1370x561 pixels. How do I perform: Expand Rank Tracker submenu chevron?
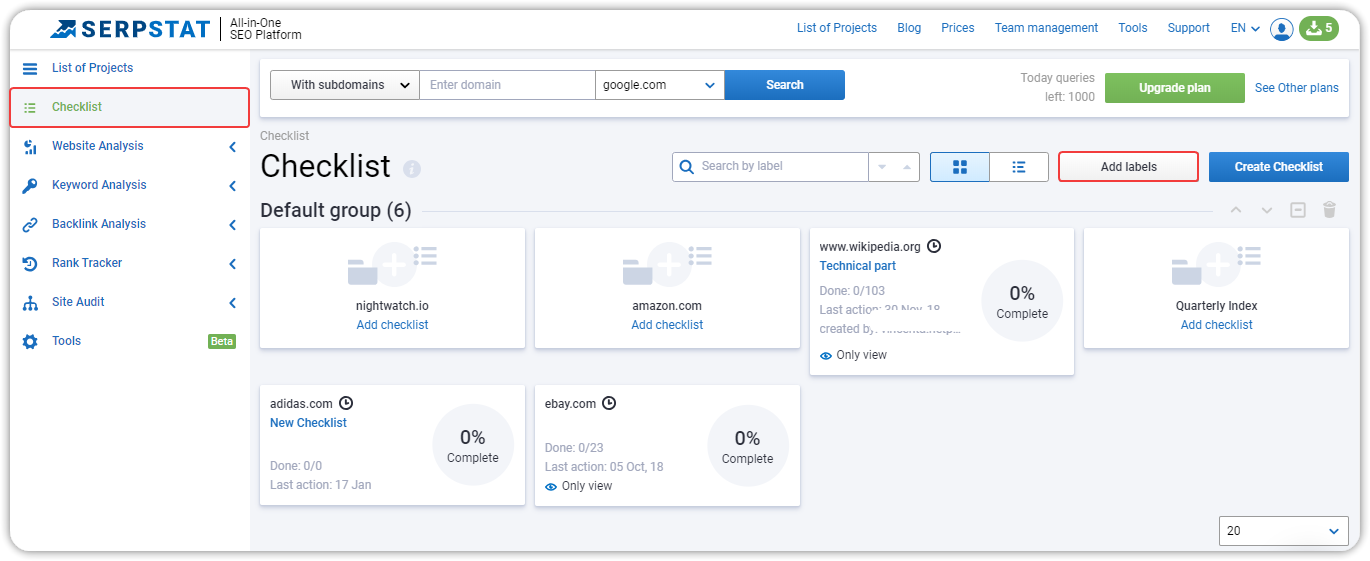(x=233, y=264)
